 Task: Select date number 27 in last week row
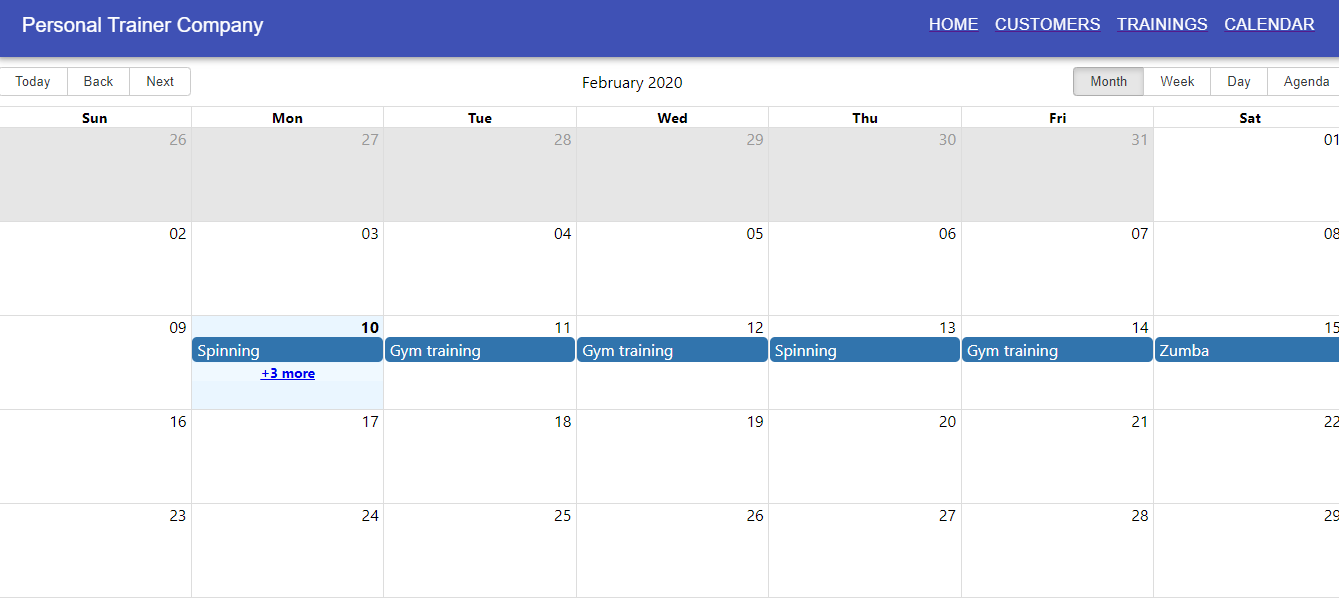click(x=948, y=516)
